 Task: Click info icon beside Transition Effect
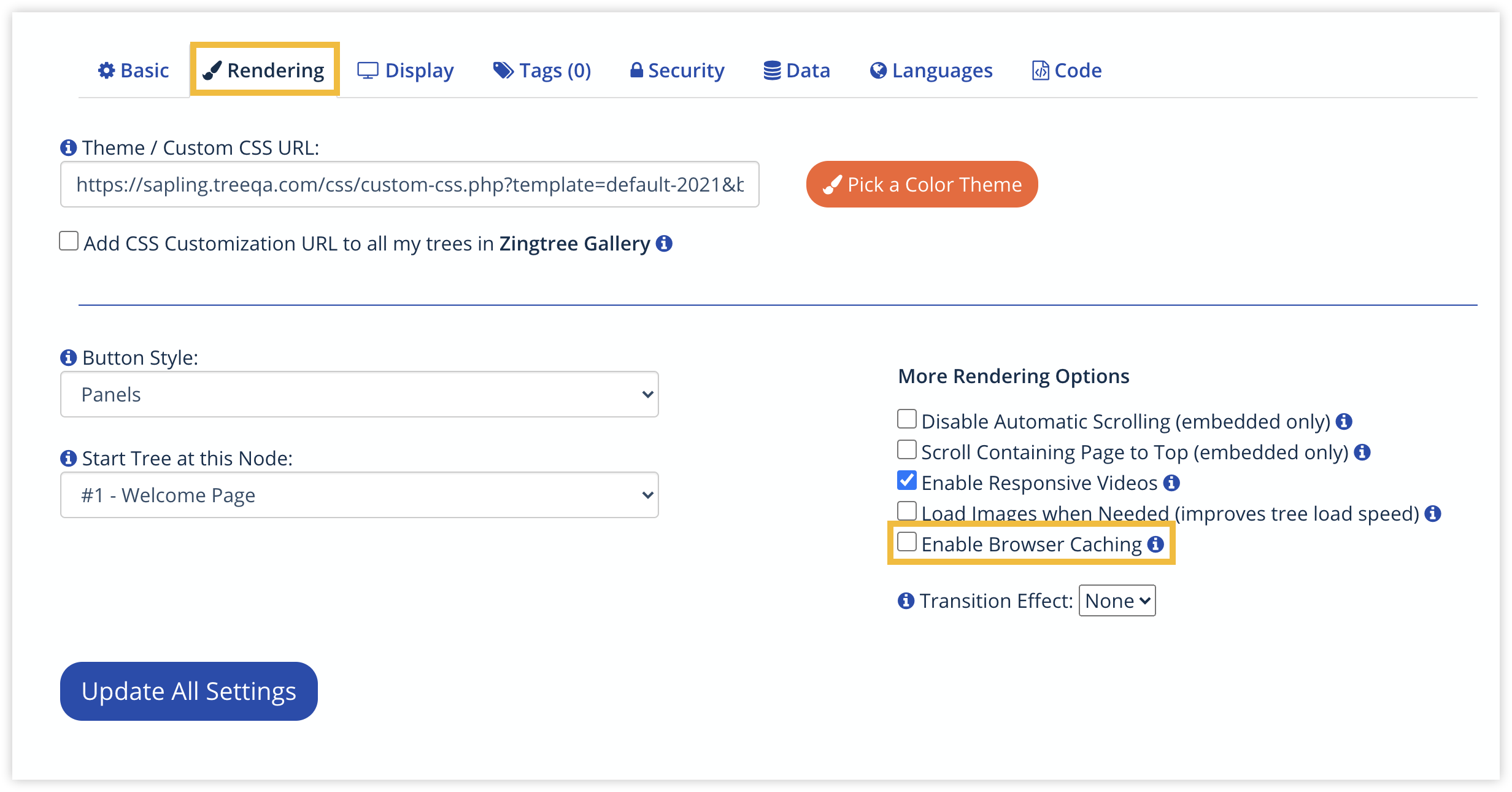[906, 601]
